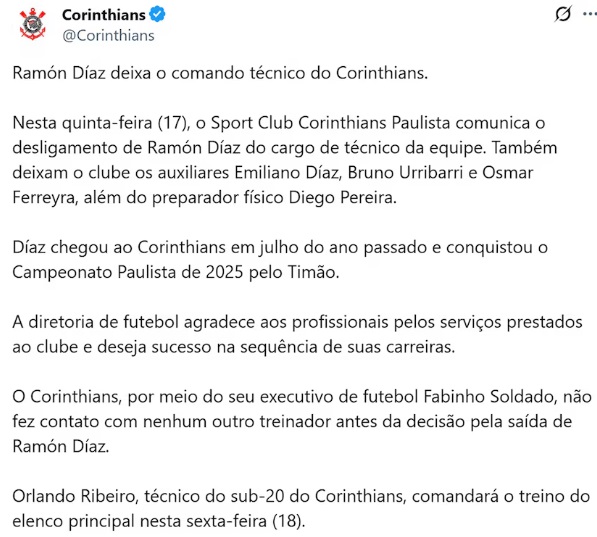Open the Grok explain-post icon

tap(563, 14)
